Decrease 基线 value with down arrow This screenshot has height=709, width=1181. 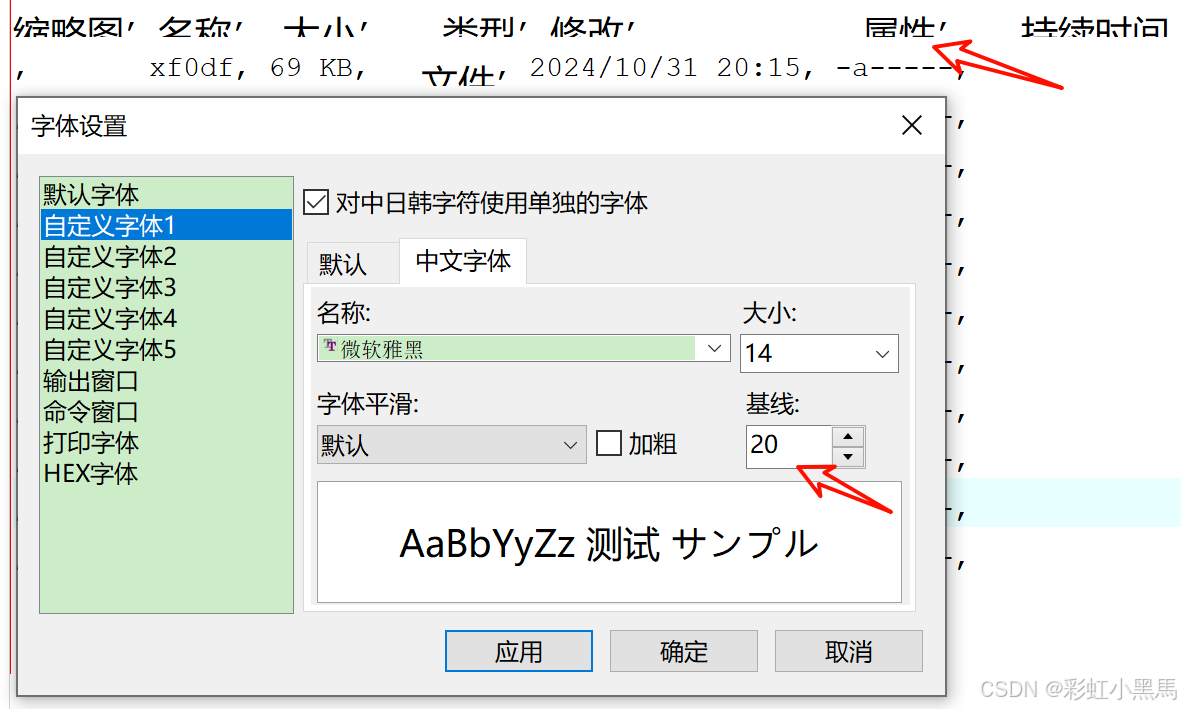pyautogui.click(x=848, y=457)
